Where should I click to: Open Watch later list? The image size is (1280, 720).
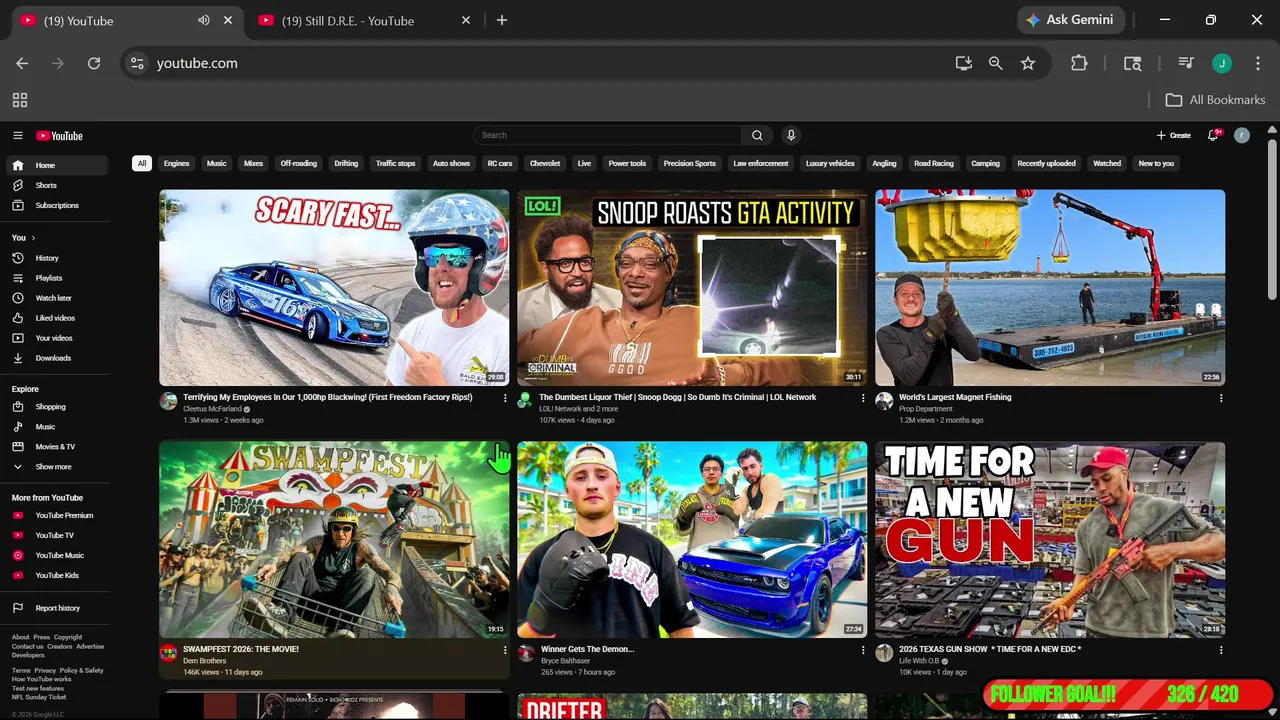pyautogui.click(x=56, y=298)
